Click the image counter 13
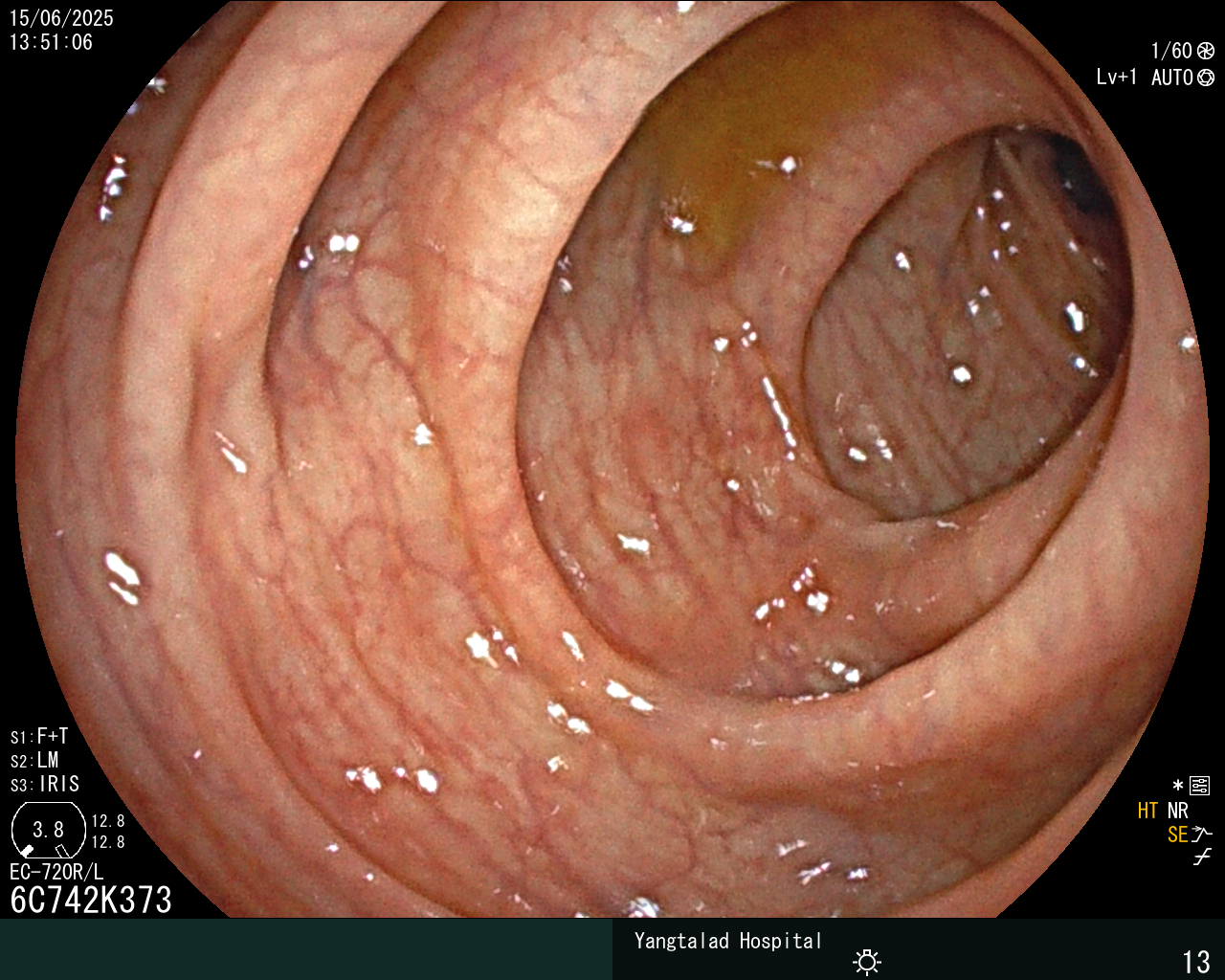 [1196, 961]
